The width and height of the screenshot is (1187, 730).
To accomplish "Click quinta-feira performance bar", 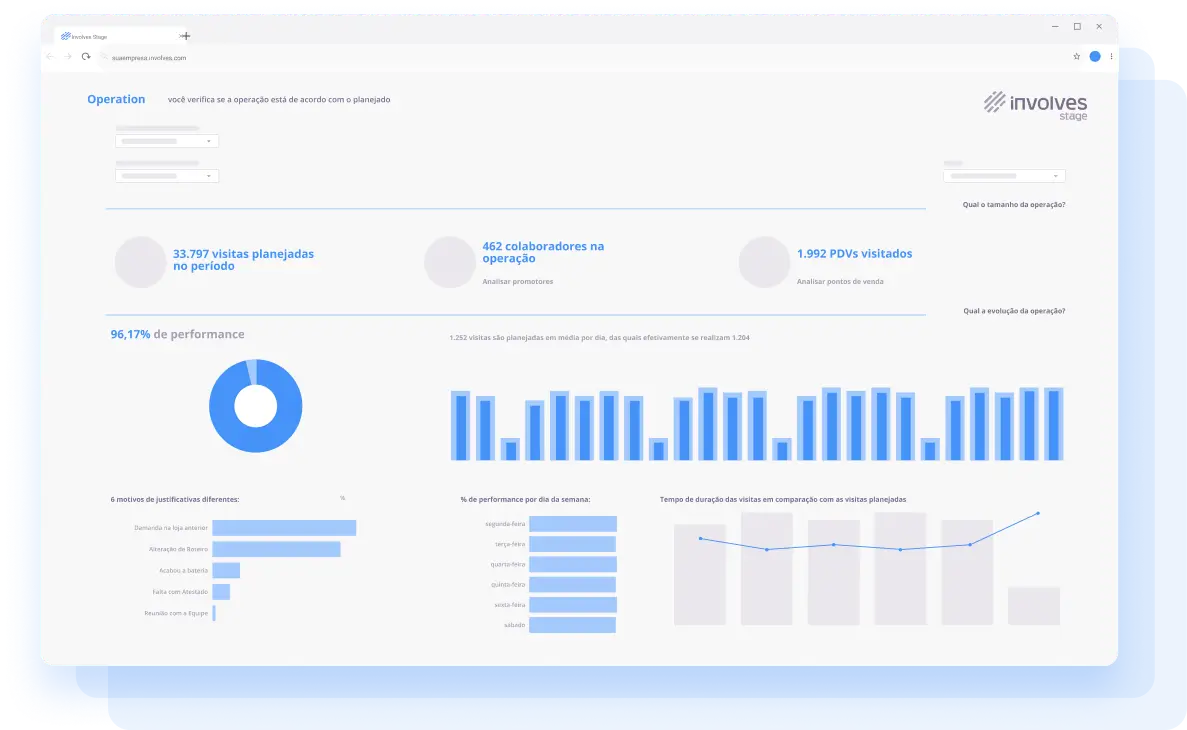I will tap(572, 585).
